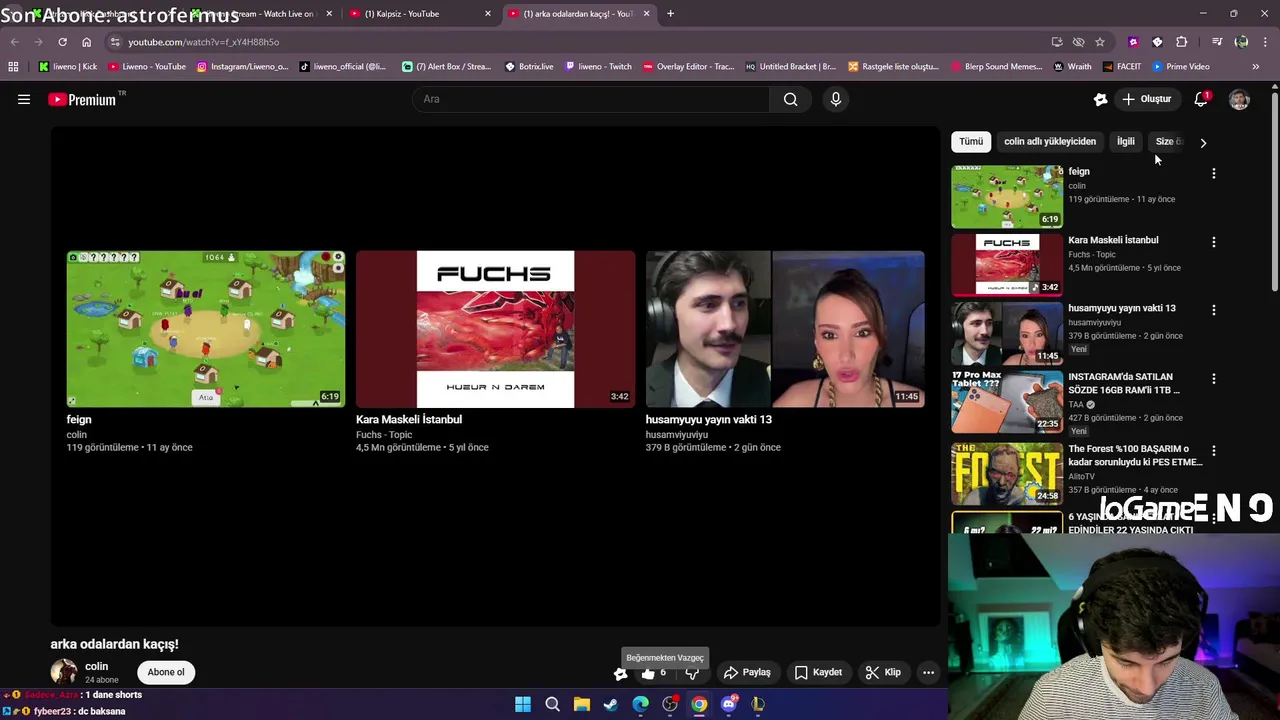Reload the page in Chrome
This screenshot has height=720, width=1280.
62,42
